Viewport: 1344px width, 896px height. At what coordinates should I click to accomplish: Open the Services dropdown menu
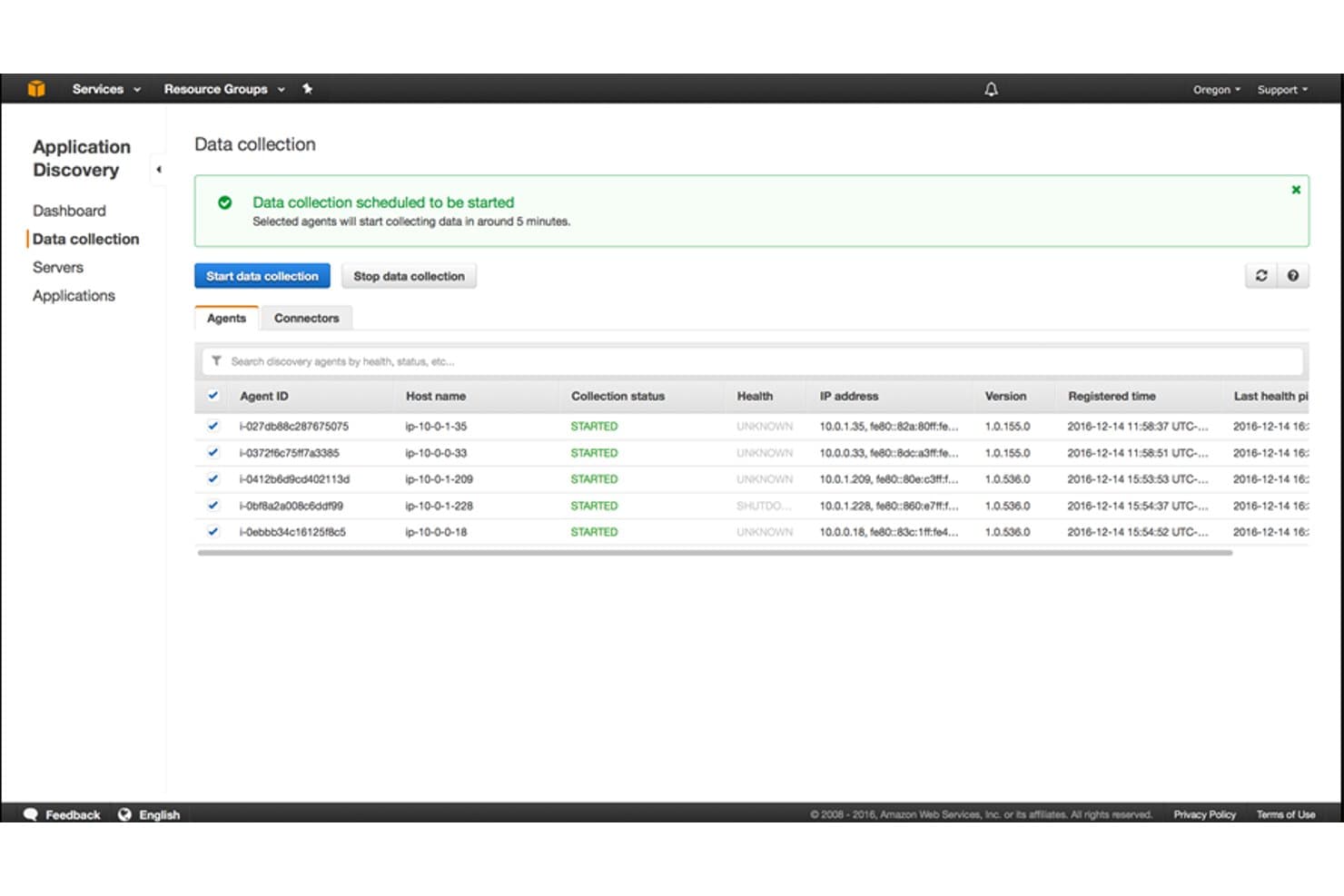[x=106, y=89]
